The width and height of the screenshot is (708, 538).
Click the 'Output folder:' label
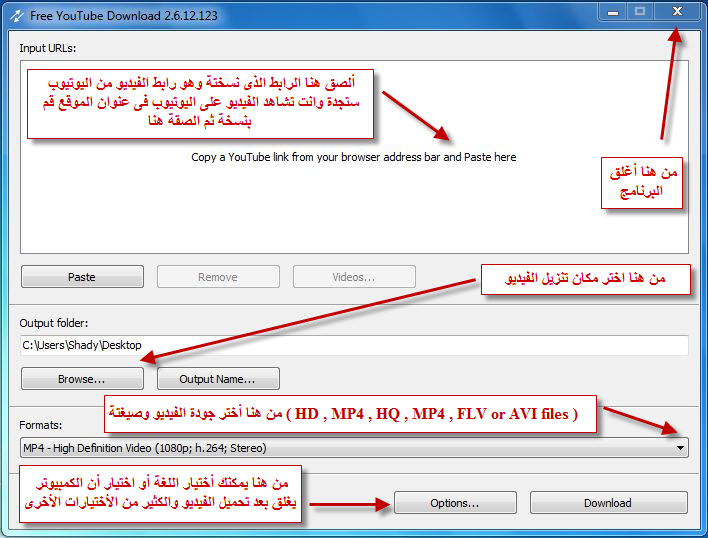pos(54,323)
